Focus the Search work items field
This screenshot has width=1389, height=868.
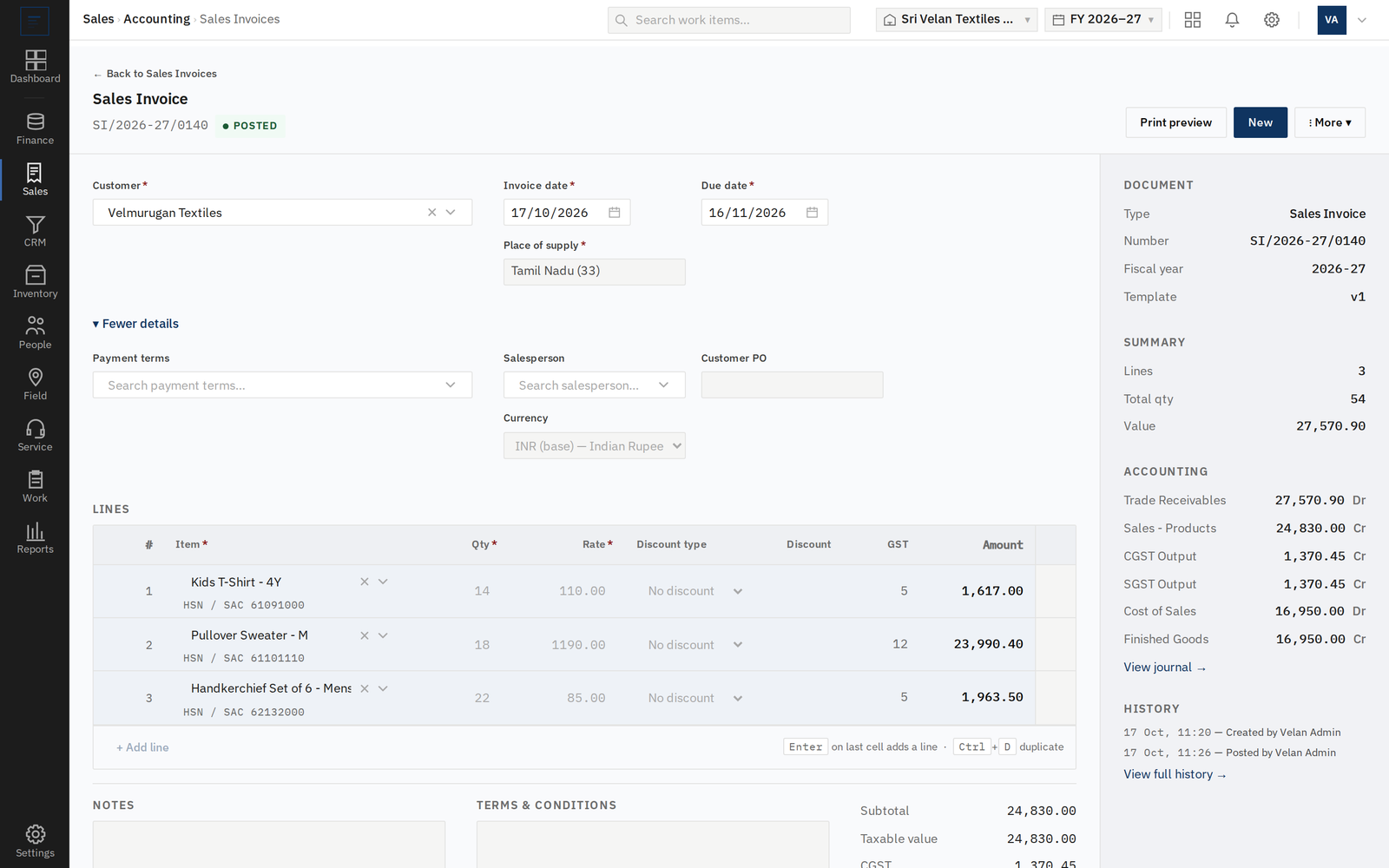729,20
